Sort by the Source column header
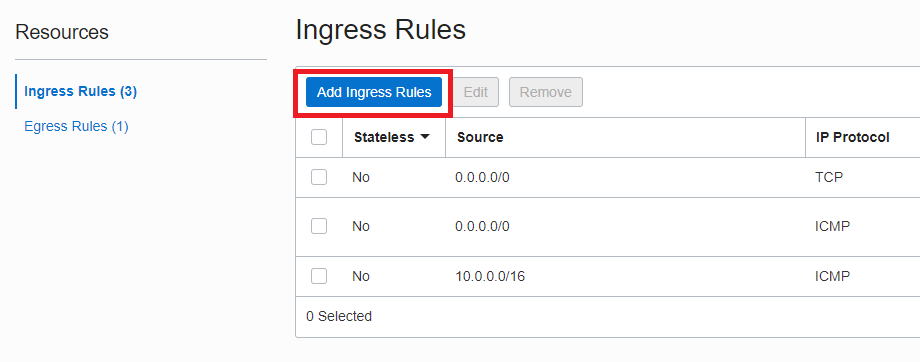920x362 pixels. pos(480,137)
